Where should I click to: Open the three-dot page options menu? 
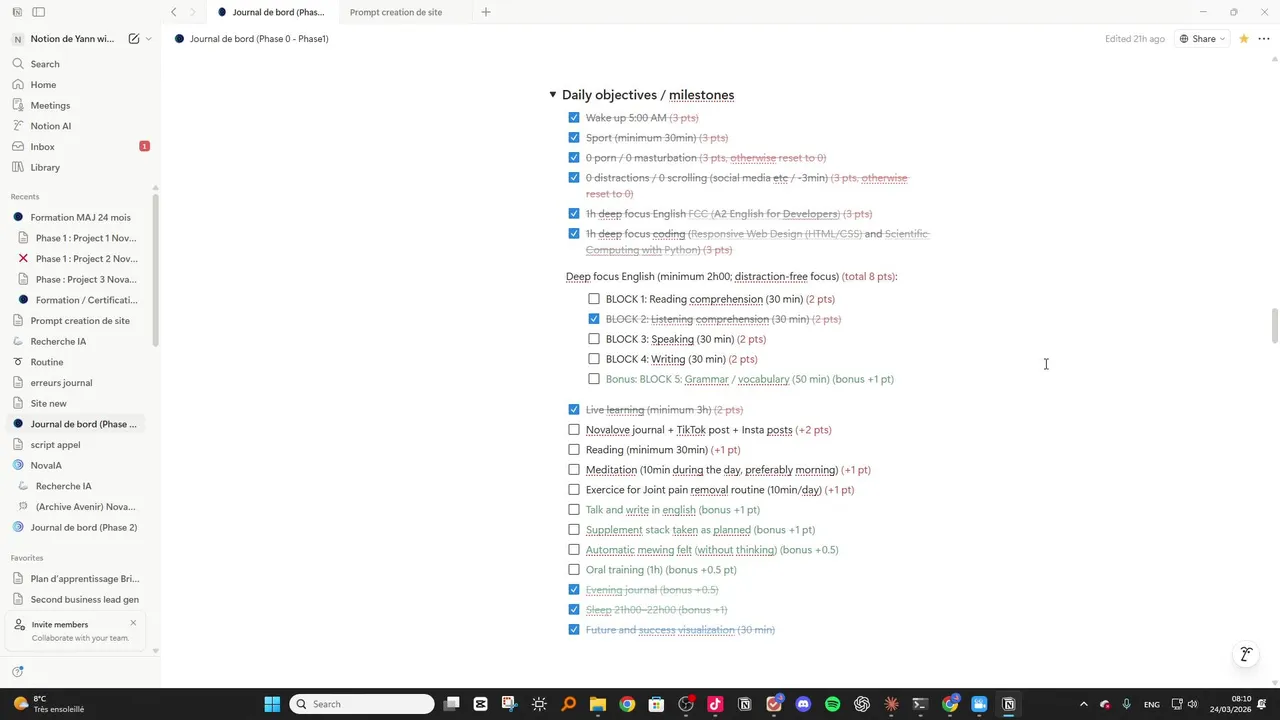1264,39
